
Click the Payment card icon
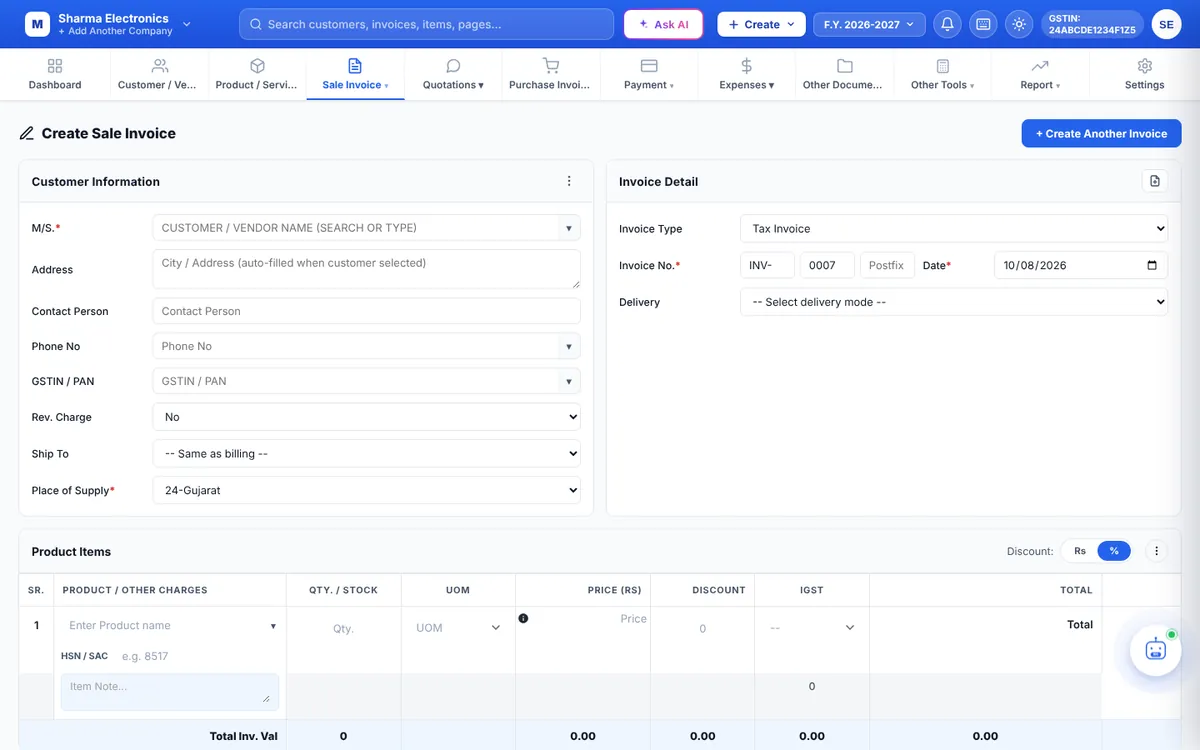click(649, 66)
